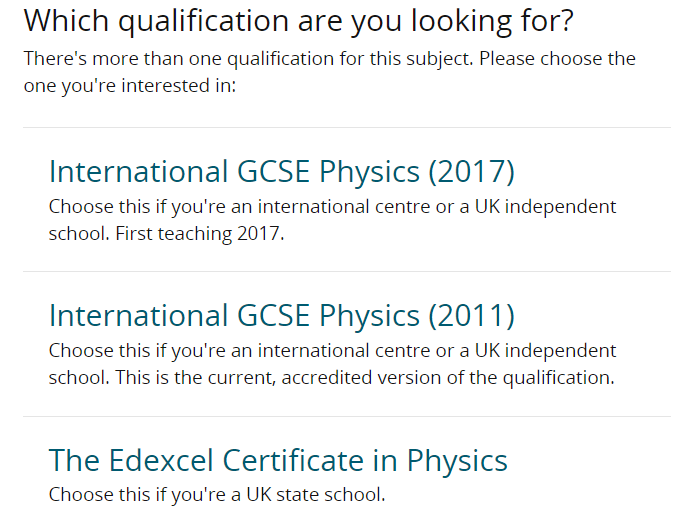The height and width of the screenshot is (519, 681).
Task: Click "GCSE" in the 2017 qualification title
Action: point(273,172)
